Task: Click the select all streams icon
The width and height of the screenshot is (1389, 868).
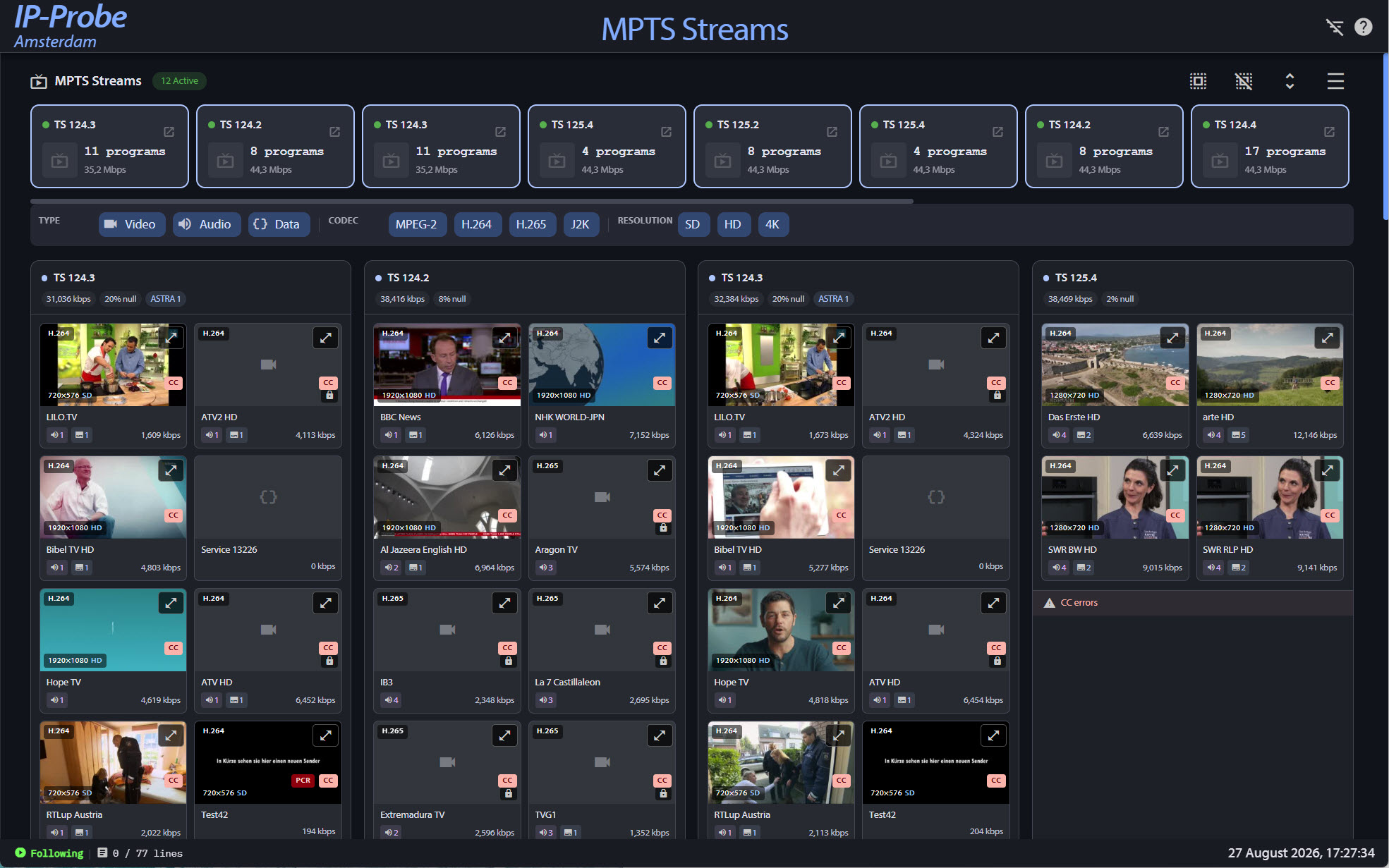Action: [x=1198, y=81]
